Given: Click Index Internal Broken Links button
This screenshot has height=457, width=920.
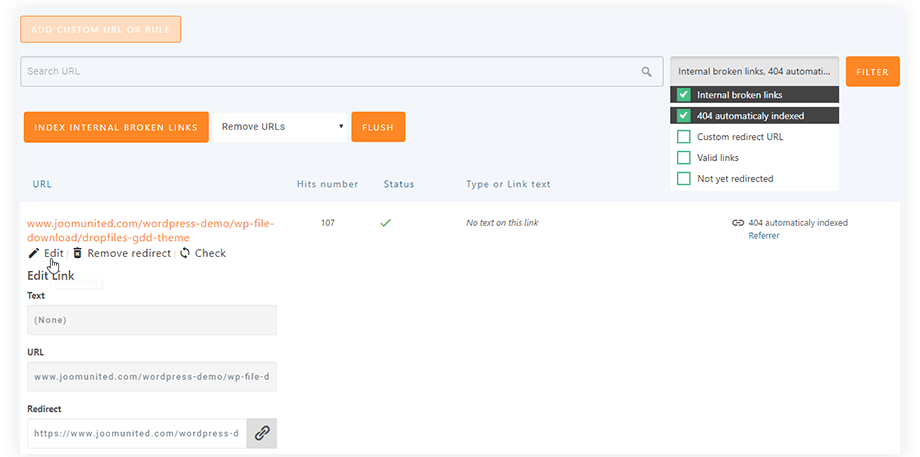Looking at the screenshot, I should (x=116, y=128).
